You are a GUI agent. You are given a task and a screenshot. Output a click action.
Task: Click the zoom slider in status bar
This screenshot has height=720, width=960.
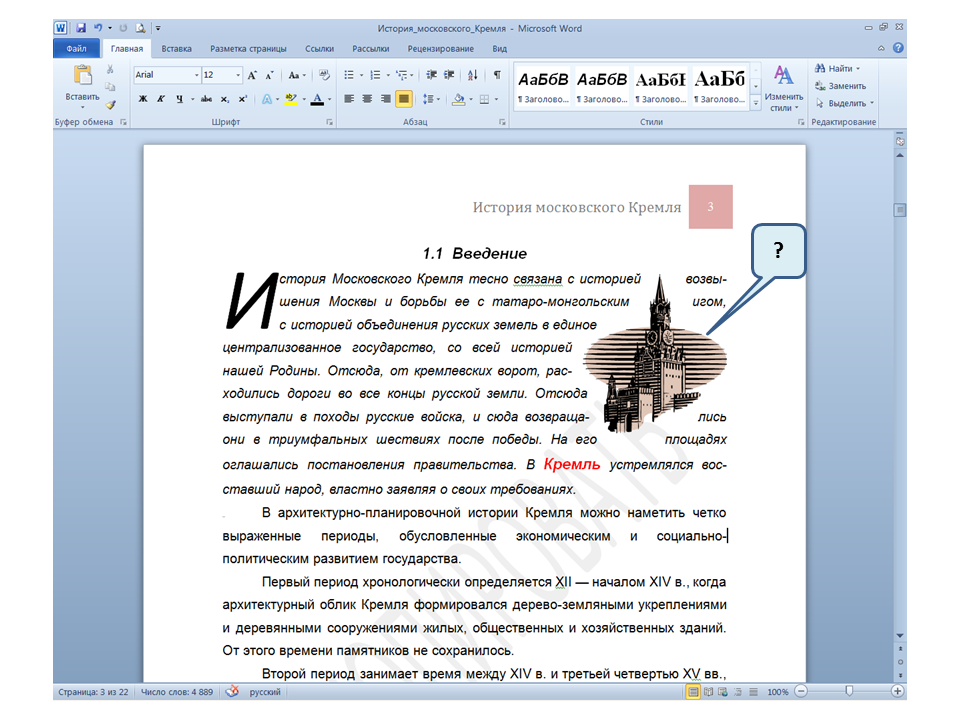coord(849,691)
